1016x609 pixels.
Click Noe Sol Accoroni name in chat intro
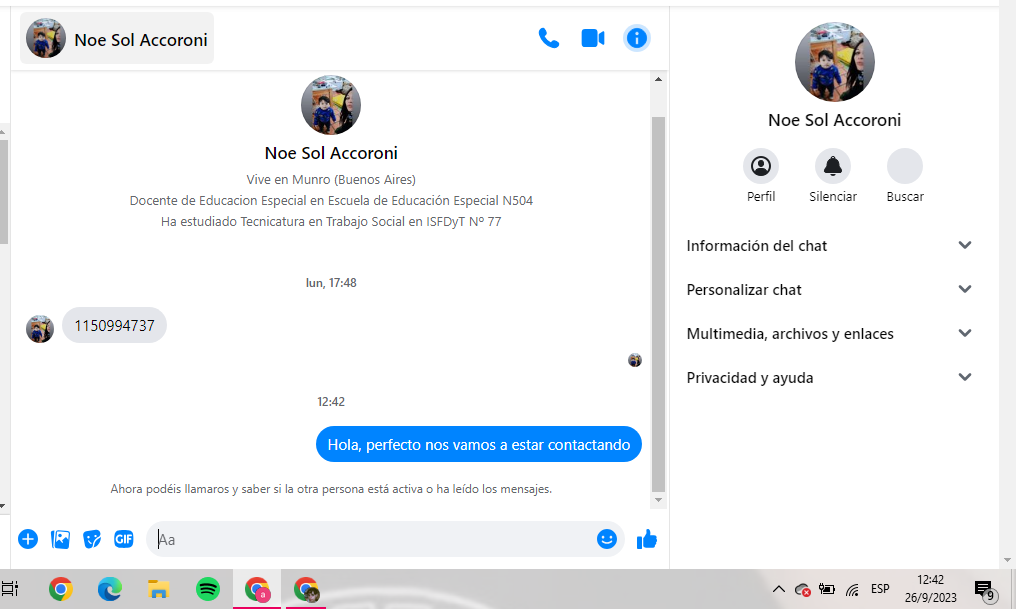click(x=331, y=153)
